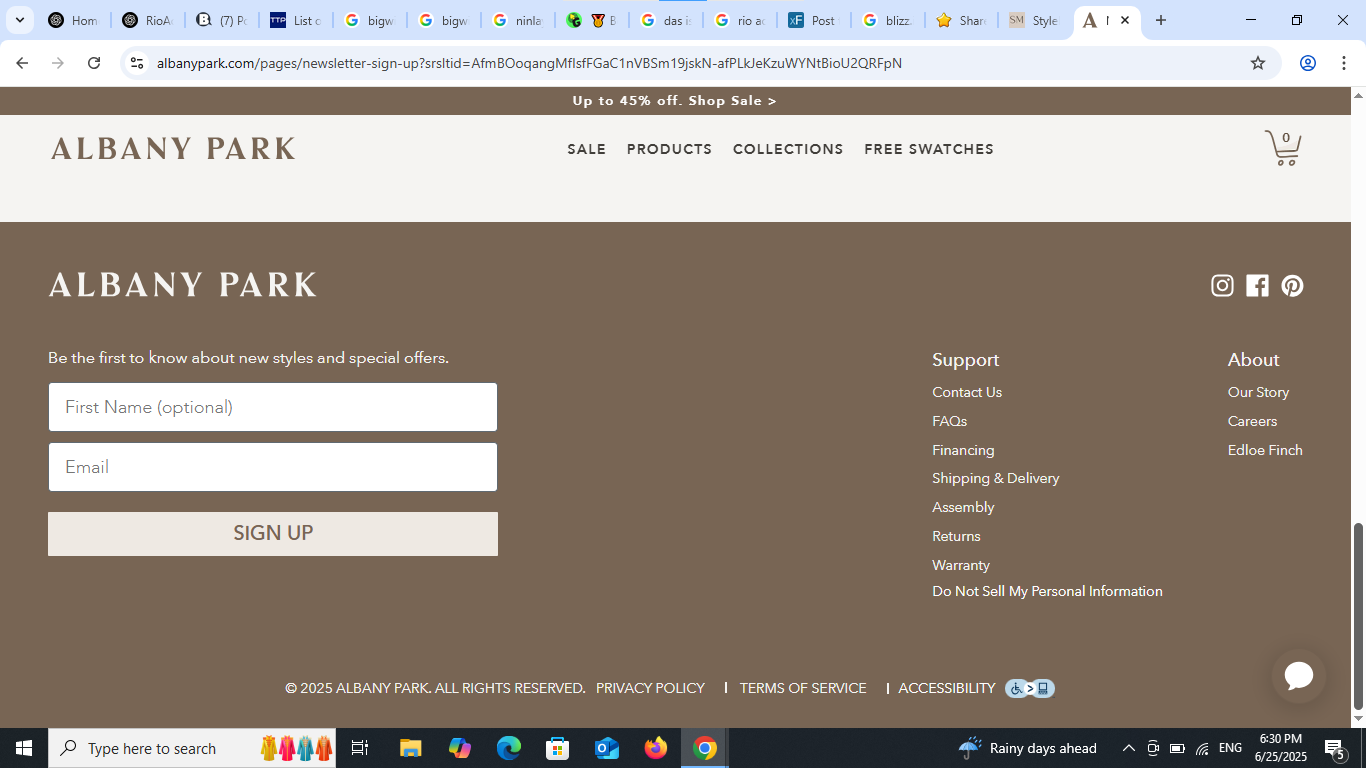Click the Windows Start button
Screen dimensions: 1366x768
pyautogui.click(x=24, y=748)
